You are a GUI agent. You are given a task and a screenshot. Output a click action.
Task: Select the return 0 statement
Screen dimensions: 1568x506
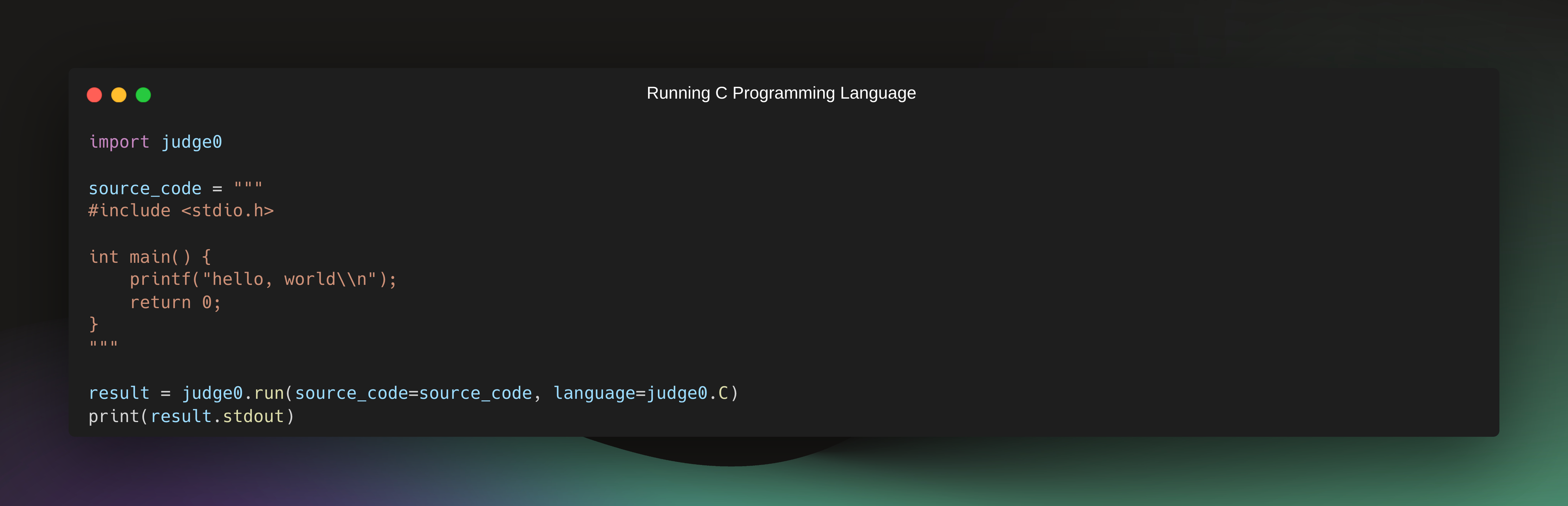pos(175,302)
